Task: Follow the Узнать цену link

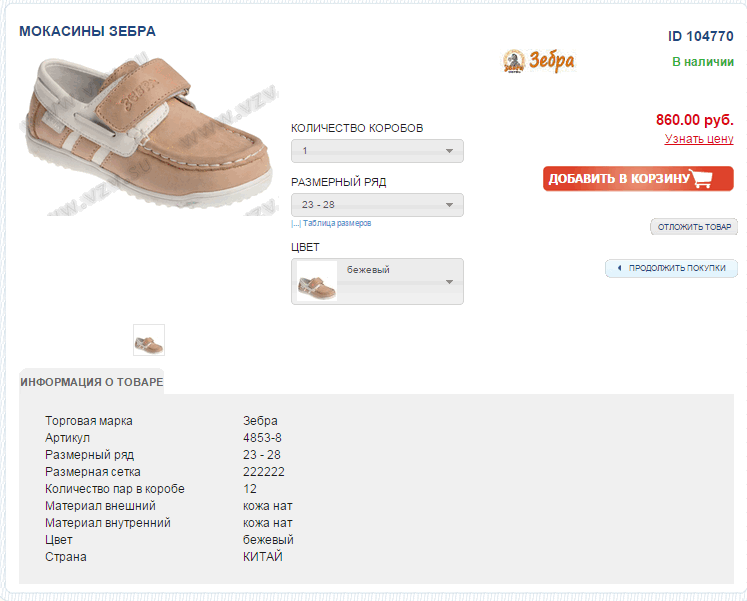Action: pyautogui.click(x=699, y=139)
